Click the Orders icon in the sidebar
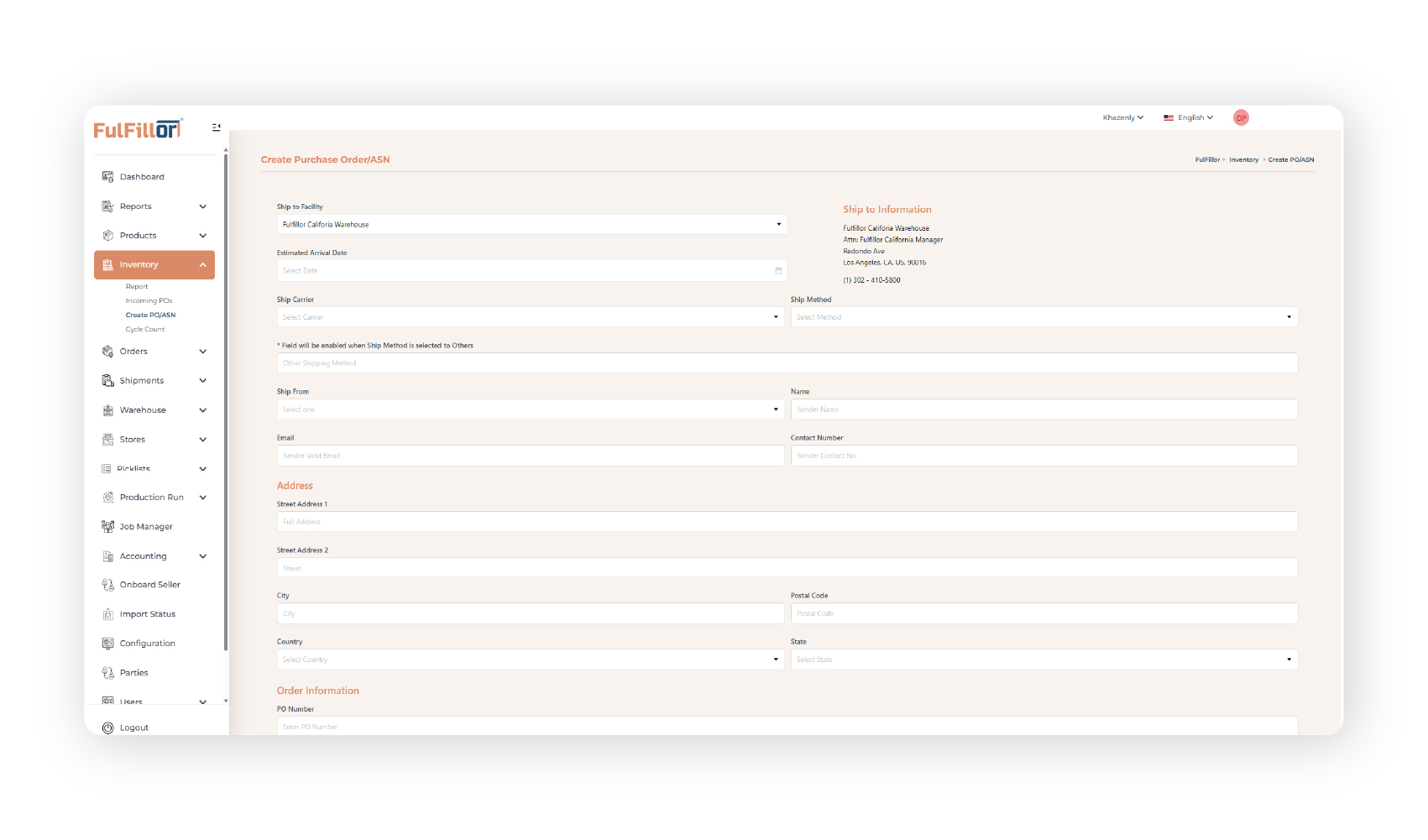The height and width of the screenshot is (840, 1428). tap(107, 352)
